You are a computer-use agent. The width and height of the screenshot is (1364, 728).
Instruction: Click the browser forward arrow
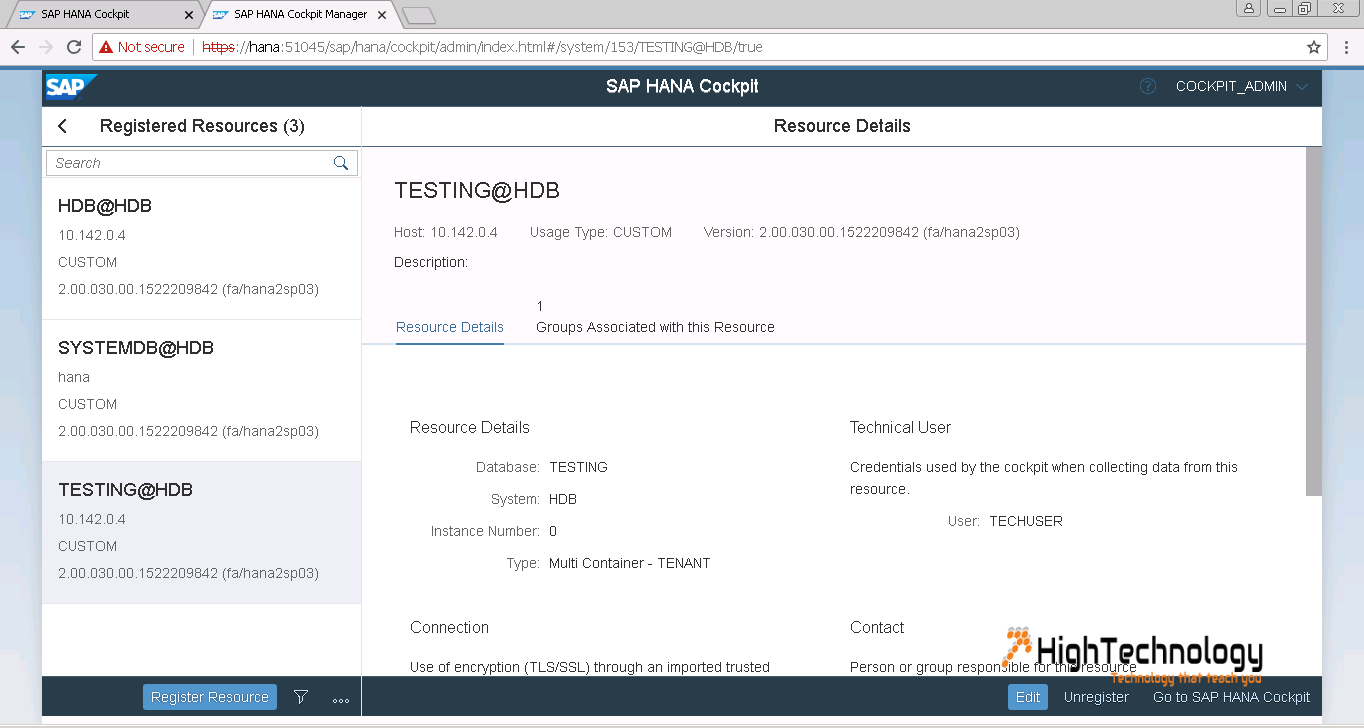coord(46,47)
